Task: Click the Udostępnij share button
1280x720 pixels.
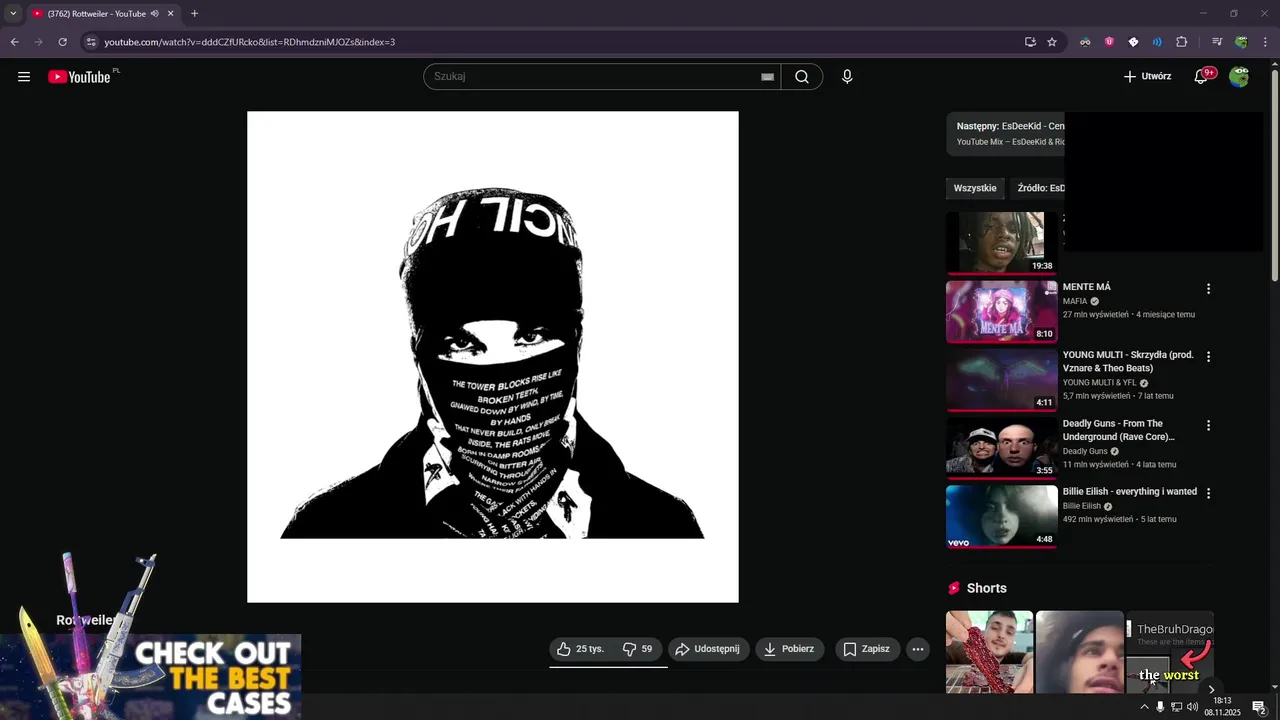Action: (708, 649)
